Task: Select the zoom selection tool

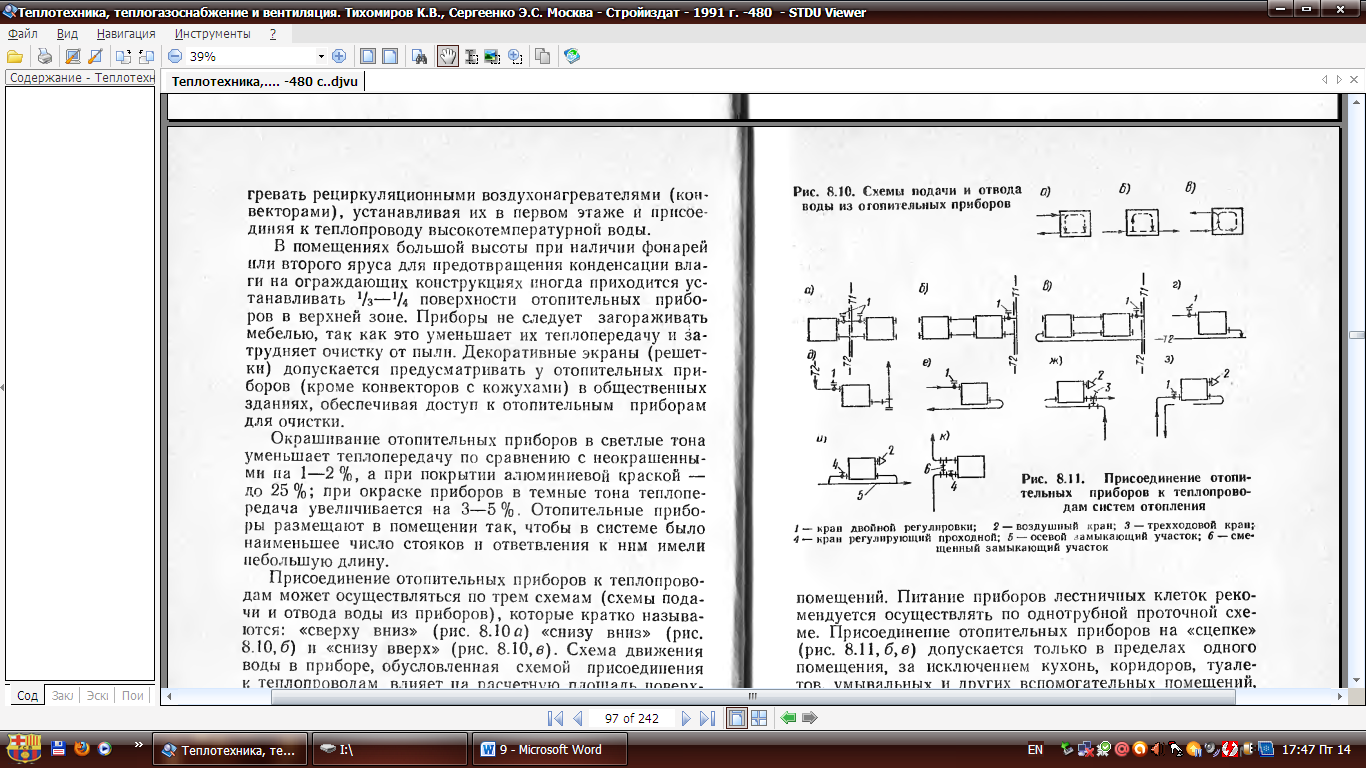Action: coord(515,57)
